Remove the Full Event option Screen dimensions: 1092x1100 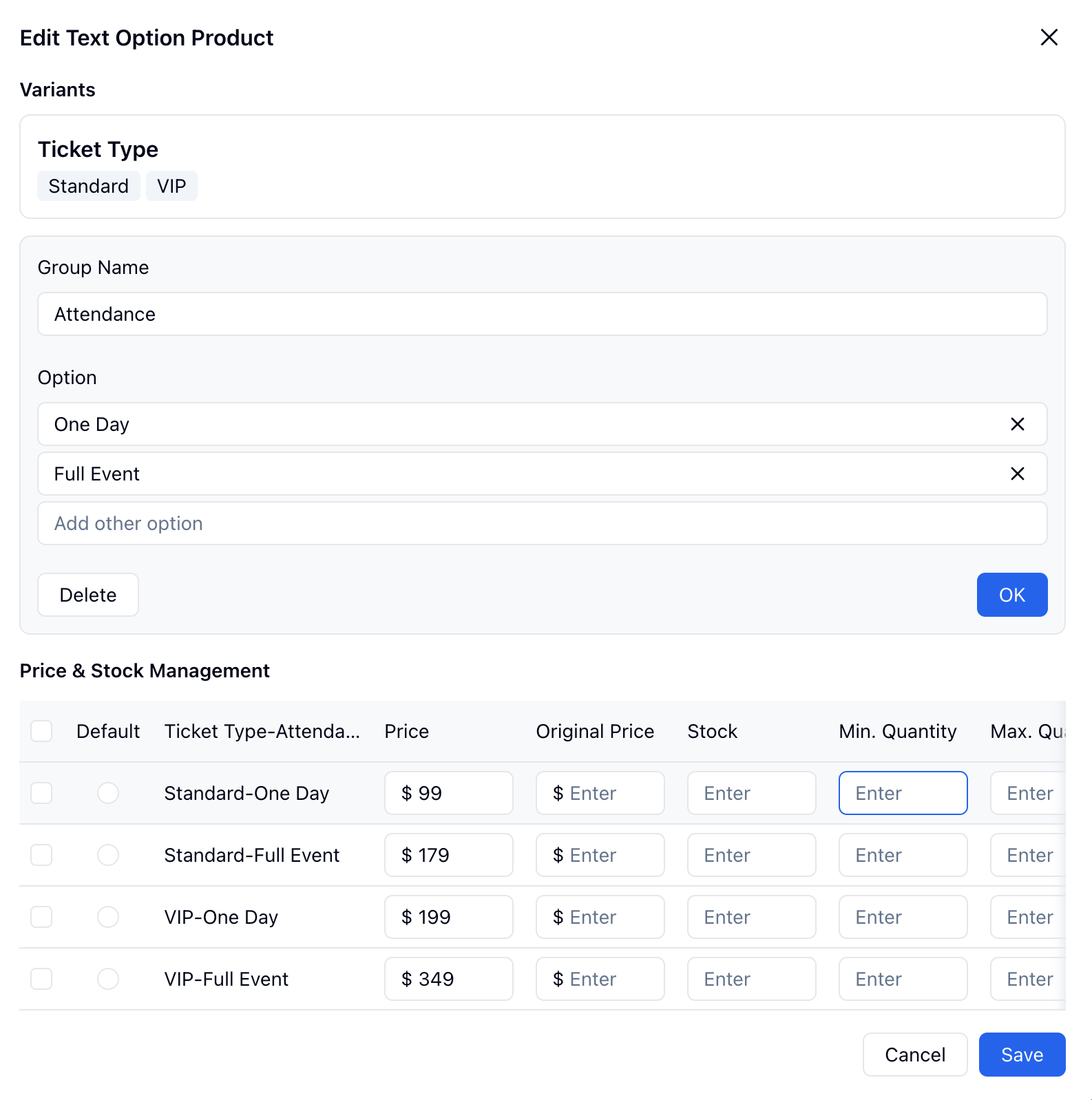(x=1017, y=474)
